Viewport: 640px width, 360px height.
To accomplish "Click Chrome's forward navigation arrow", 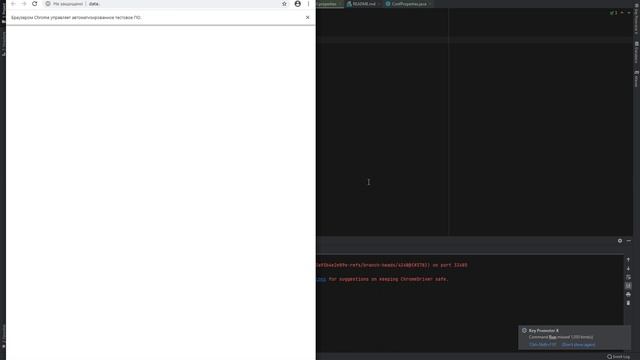I will coord(24,4).
